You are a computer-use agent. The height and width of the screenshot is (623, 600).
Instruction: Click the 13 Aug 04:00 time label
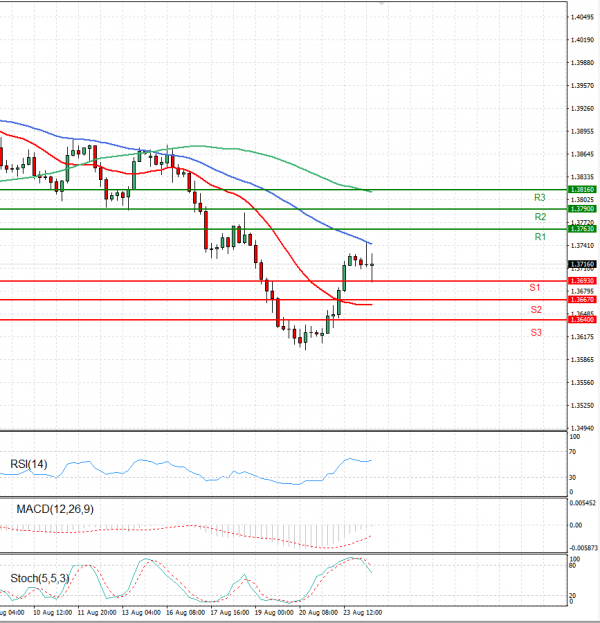141,613
